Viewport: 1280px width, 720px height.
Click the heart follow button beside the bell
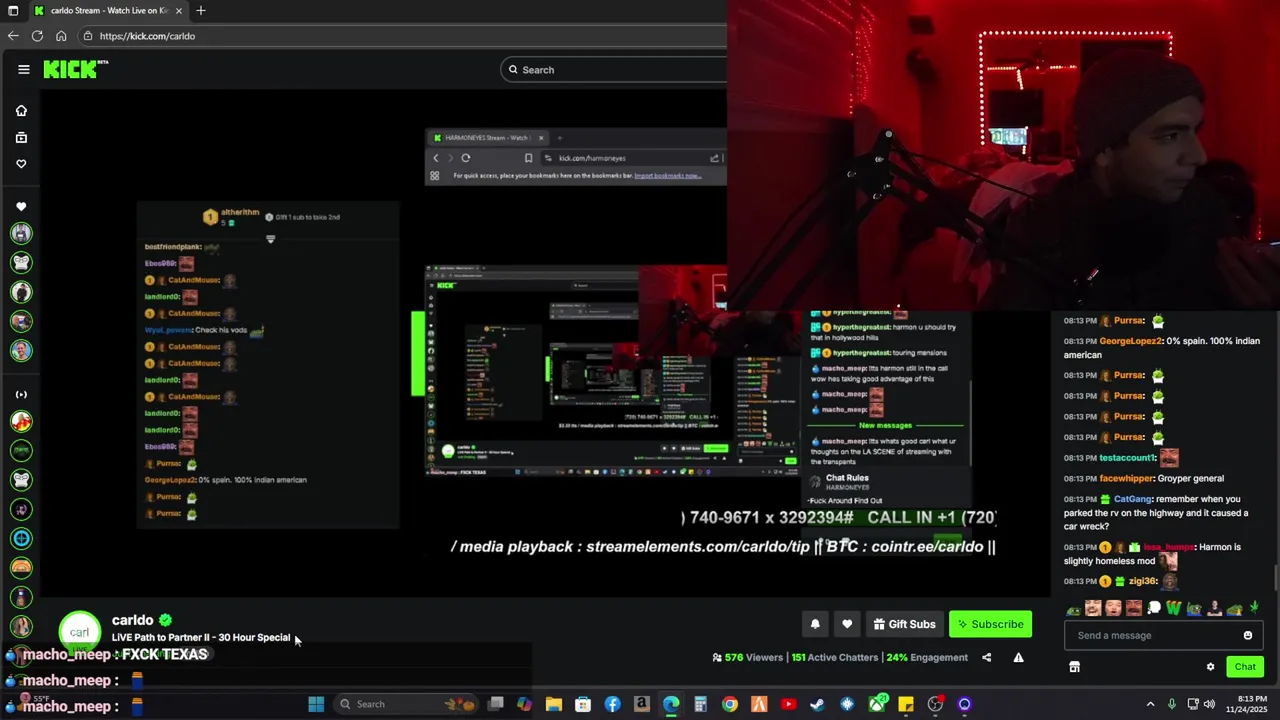[x=847, y=624]
